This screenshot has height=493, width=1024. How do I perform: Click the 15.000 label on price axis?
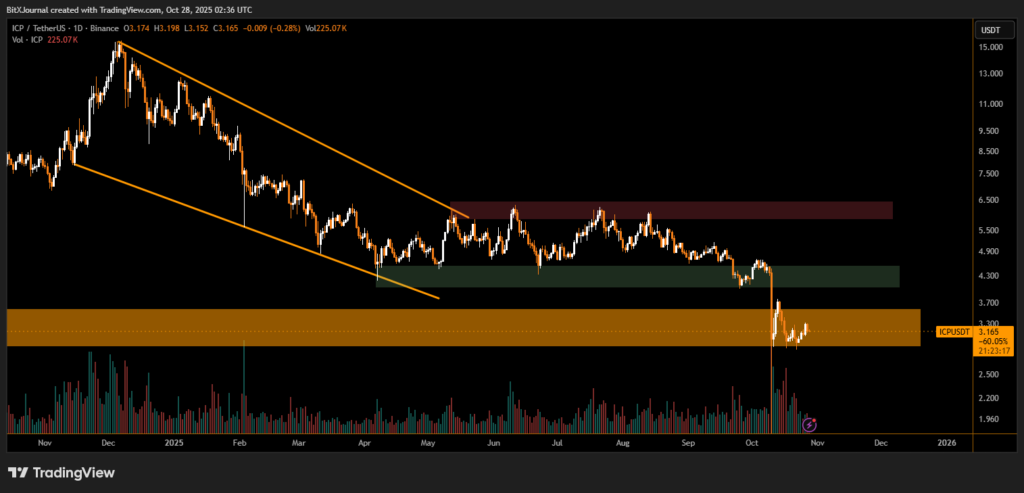991,47
